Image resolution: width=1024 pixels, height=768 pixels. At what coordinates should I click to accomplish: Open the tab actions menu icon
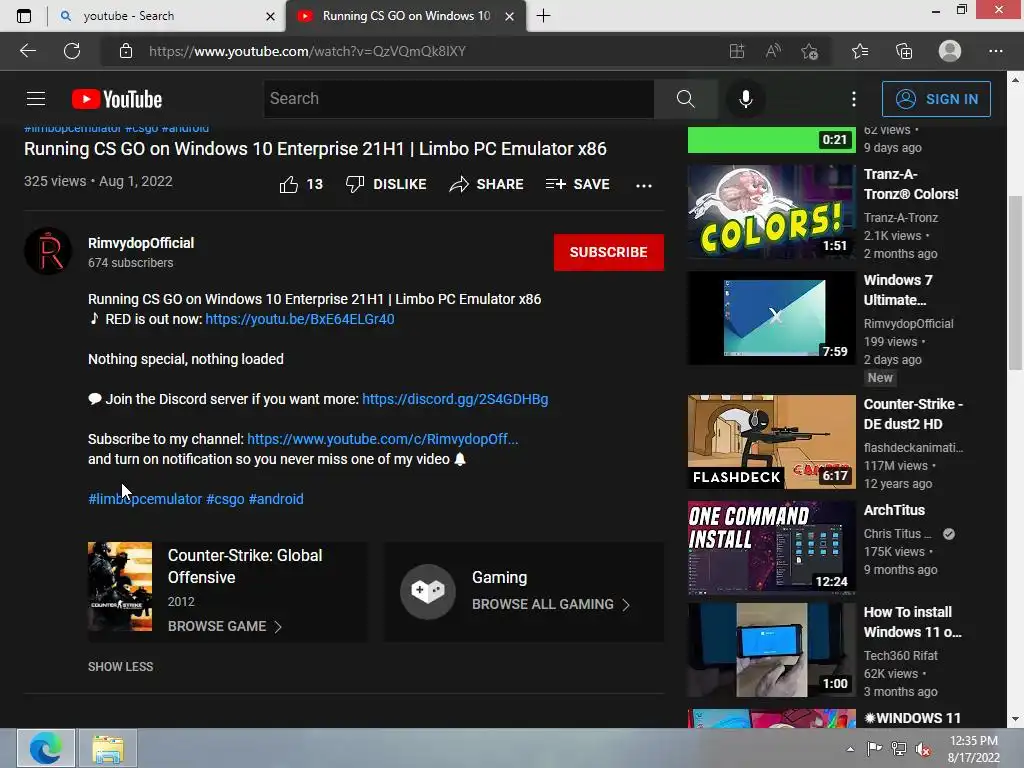pyautogui.click(x=24, y=16)
